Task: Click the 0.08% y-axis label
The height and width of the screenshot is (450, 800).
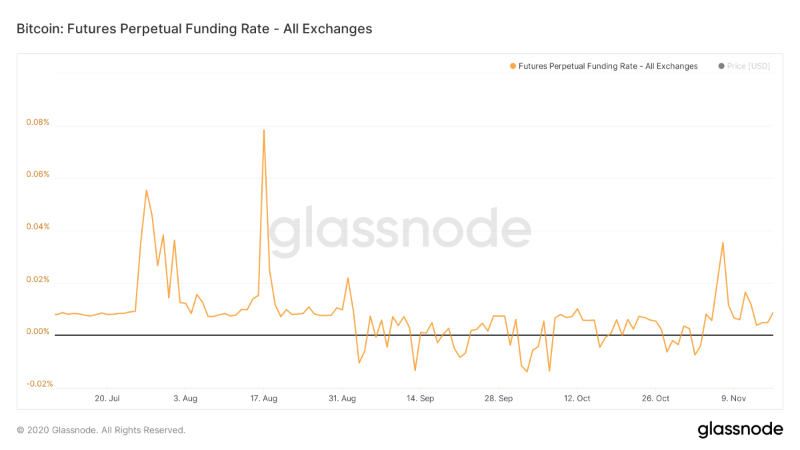Action: click(x=37, y=123)
